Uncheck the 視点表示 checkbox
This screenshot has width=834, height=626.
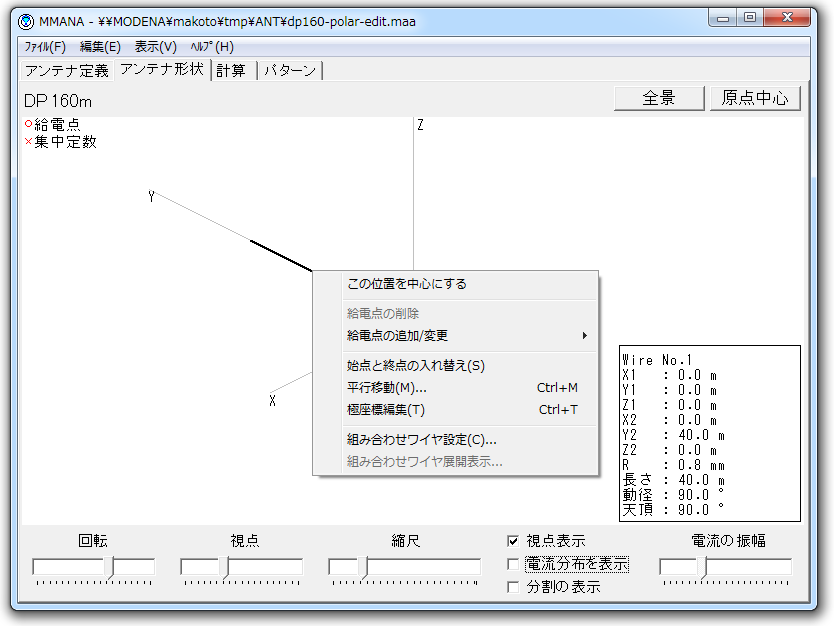pyautogui.click(x=514, y=541)
